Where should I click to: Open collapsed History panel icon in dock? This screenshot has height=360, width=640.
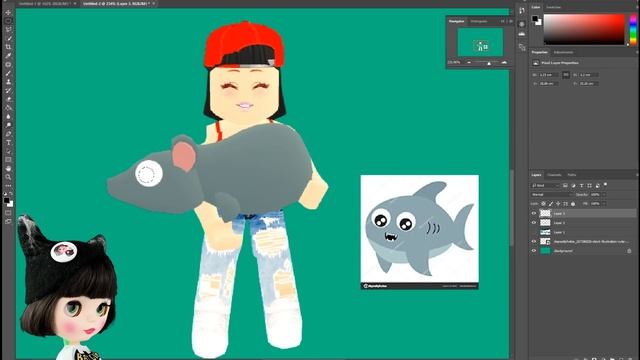[522, 11]
